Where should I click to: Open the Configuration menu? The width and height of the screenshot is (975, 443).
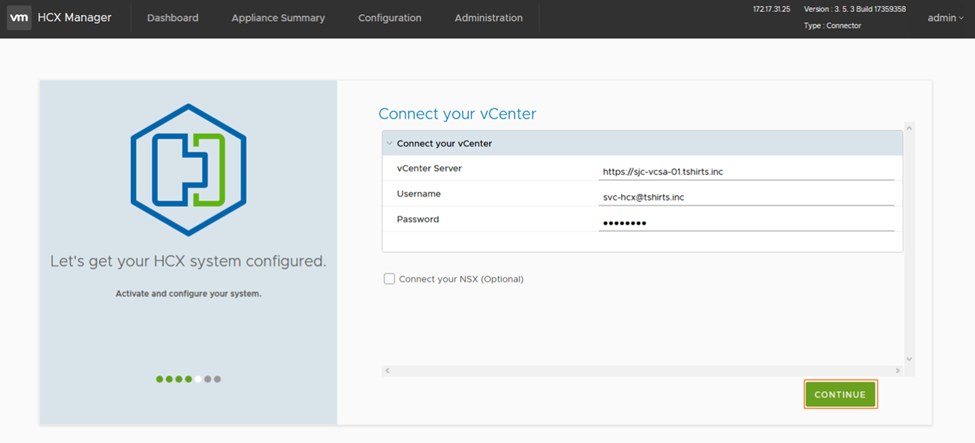(x=389, y=18)
